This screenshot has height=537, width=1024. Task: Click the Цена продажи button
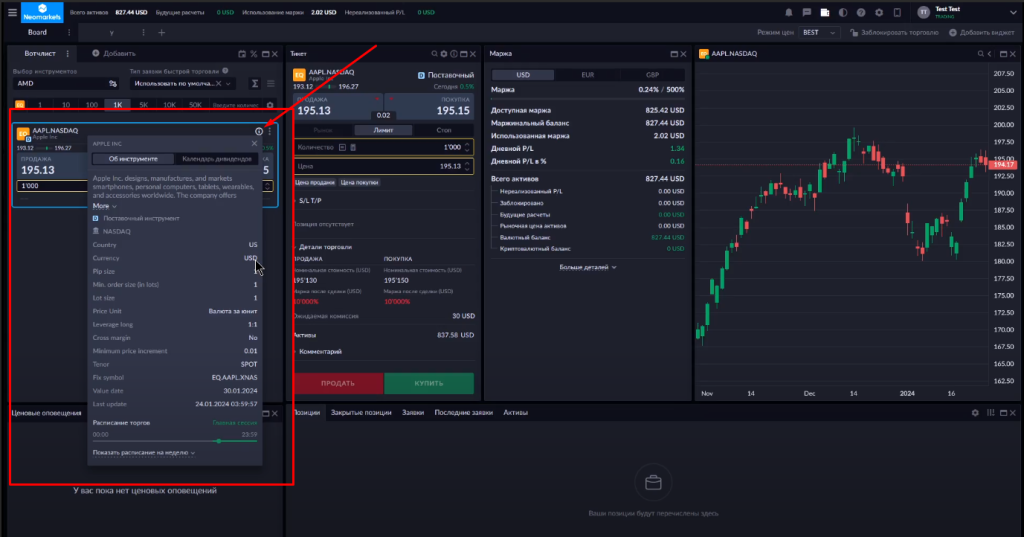pos(315,182)
